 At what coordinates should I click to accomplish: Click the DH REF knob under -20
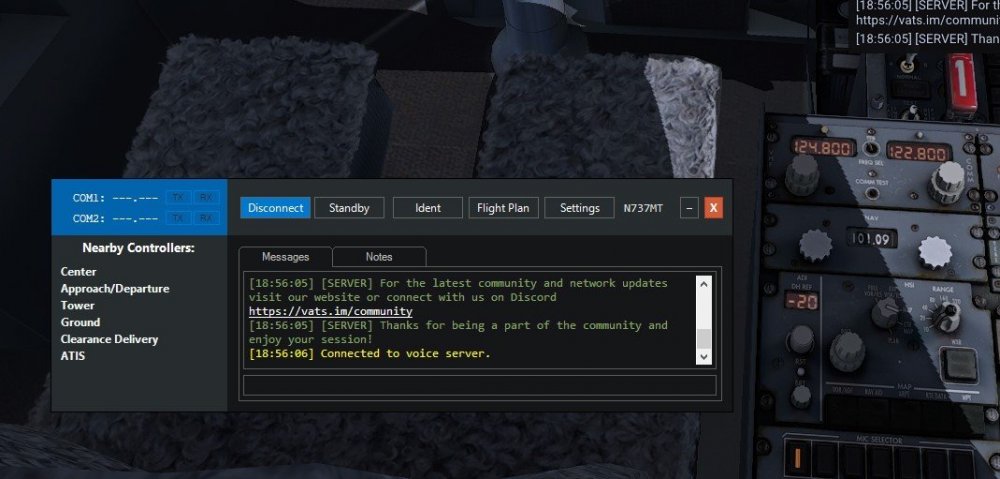[x=800, y=339]
